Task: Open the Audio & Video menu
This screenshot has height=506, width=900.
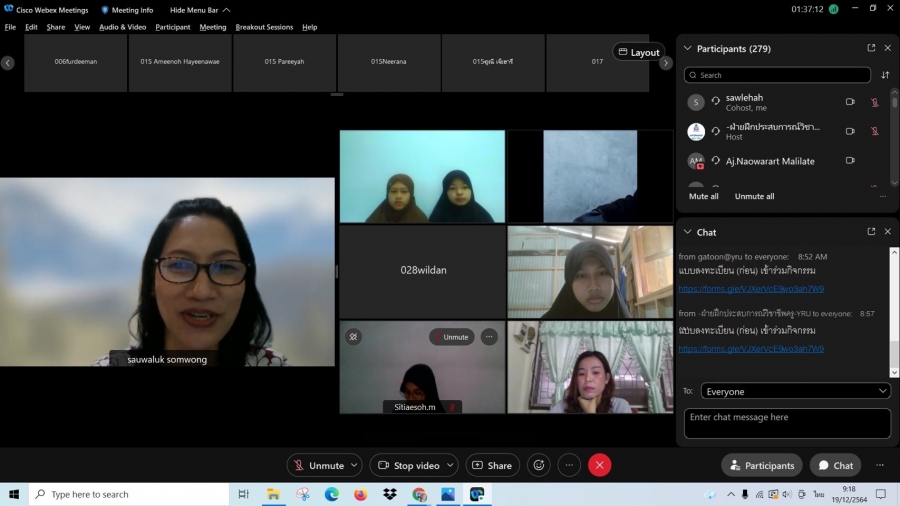Action: pos(122,27)
